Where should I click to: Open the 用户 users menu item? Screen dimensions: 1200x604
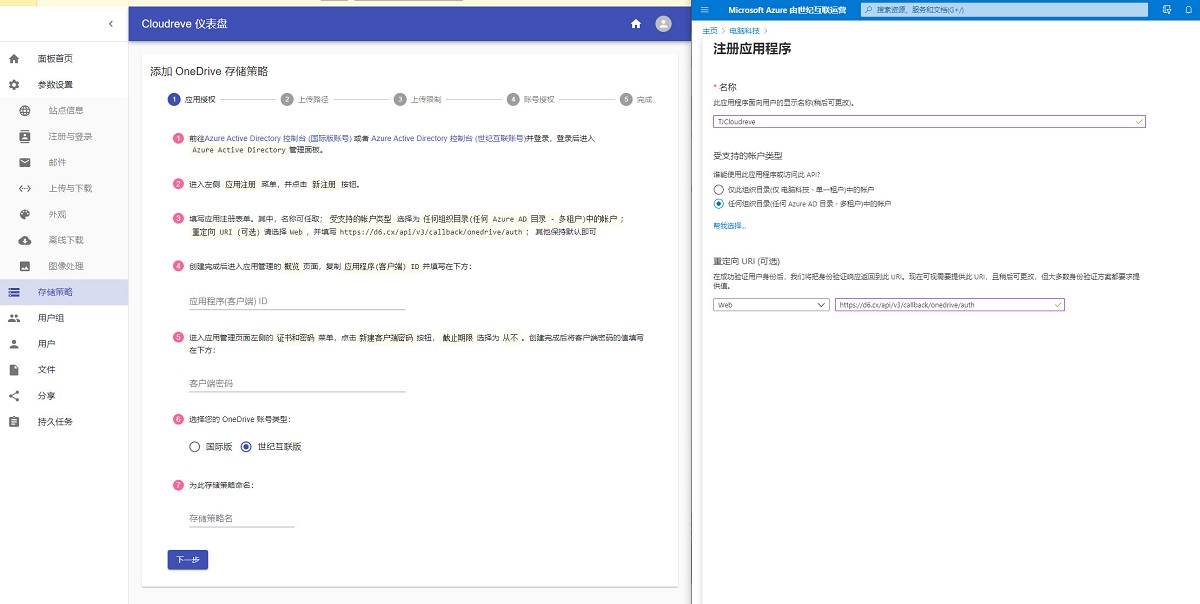[64, 344]
